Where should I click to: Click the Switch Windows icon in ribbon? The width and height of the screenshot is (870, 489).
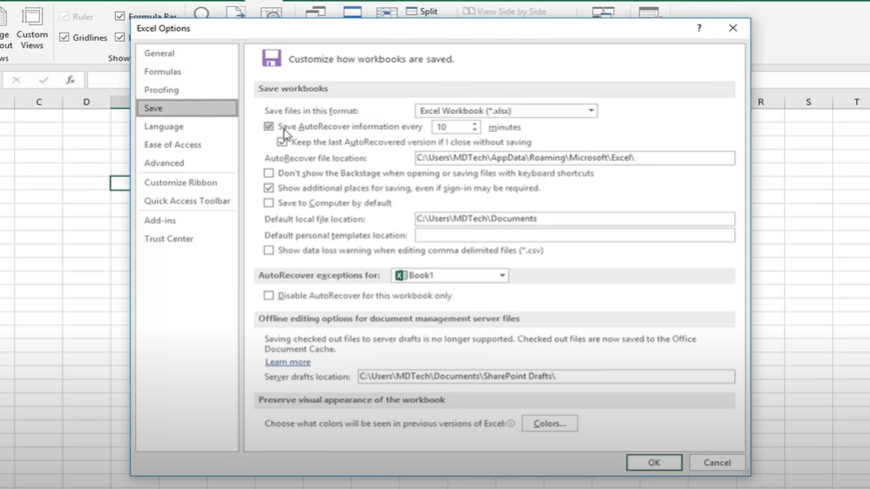pos(603,12)
